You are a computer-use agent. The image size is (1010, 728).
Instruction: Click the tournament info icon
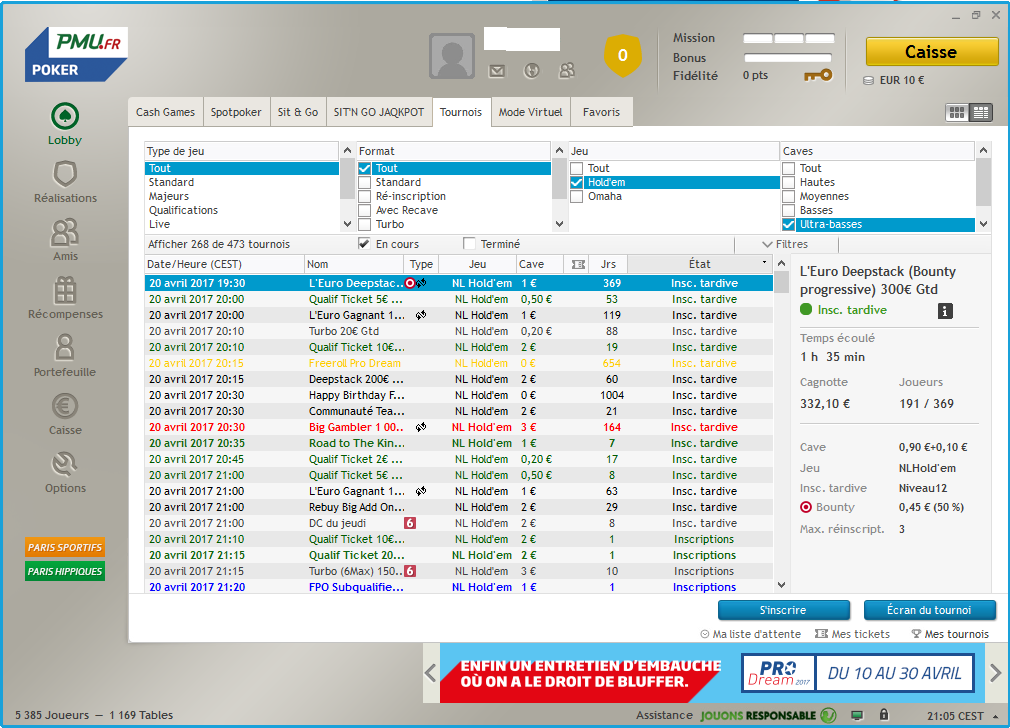tap(944, 311)
